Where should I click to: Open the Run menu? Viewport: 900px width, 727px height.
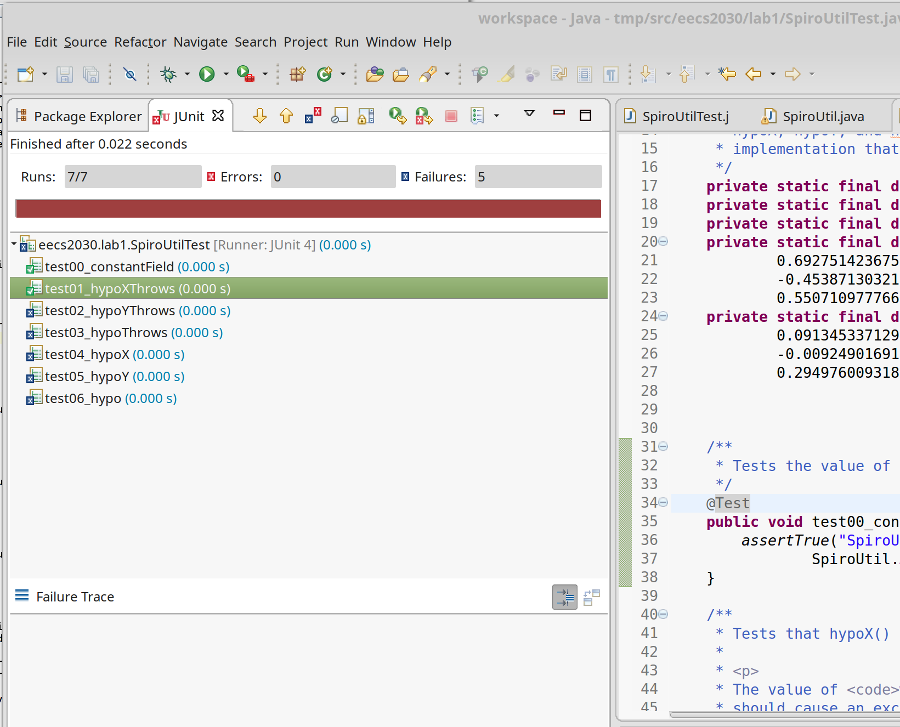tap(347, 42)
